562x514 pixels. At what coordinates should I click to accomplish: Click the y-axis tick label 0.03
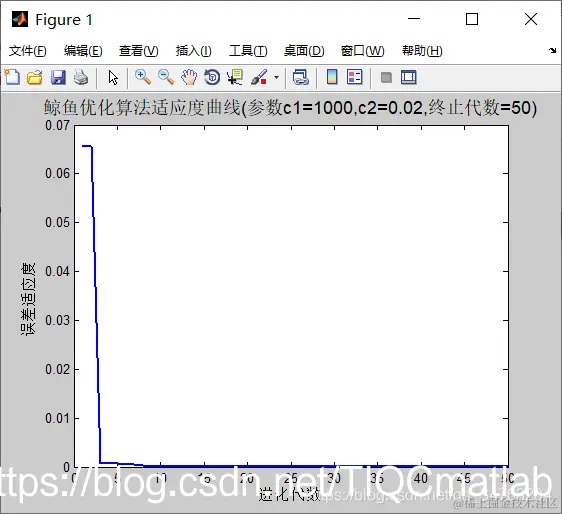pyautogui.click(x=57, y=320)
